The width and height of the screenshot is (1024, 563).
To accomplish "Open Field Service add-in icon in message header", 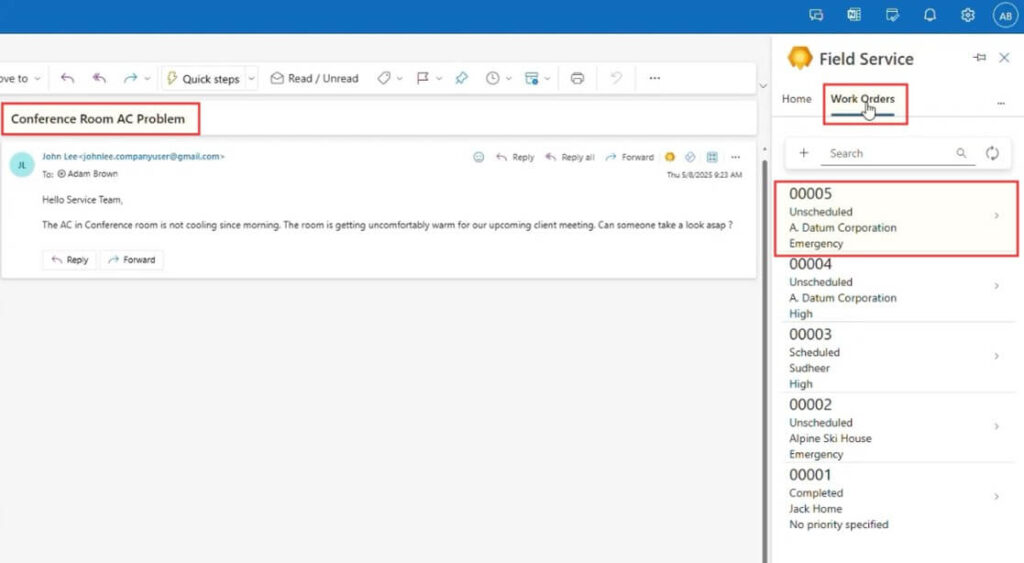I will [669, 157].
